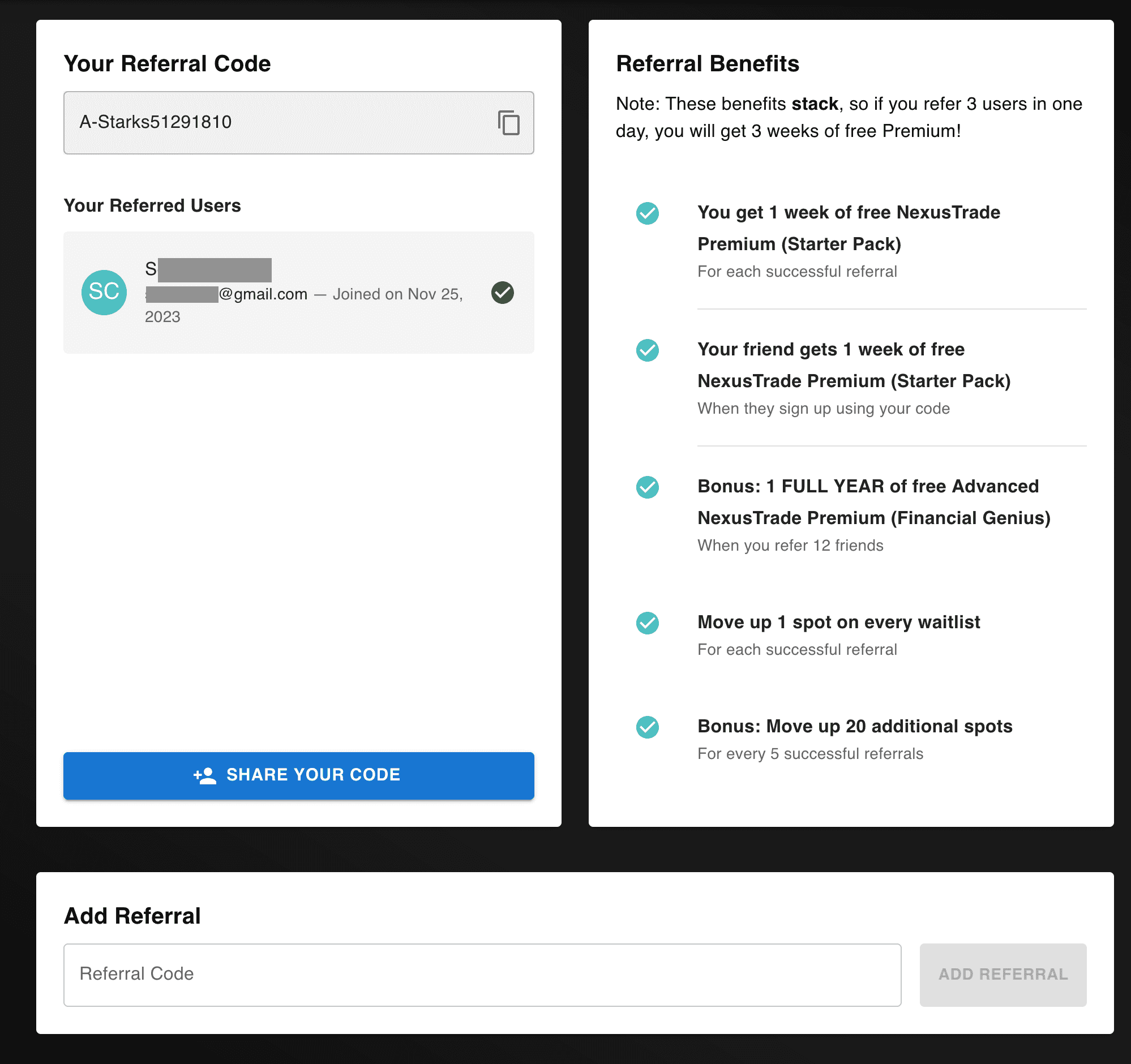1131x1064 pixels.
Task: Toggle the check icon on the Financial Genius bonus
Action: [647, 487]
